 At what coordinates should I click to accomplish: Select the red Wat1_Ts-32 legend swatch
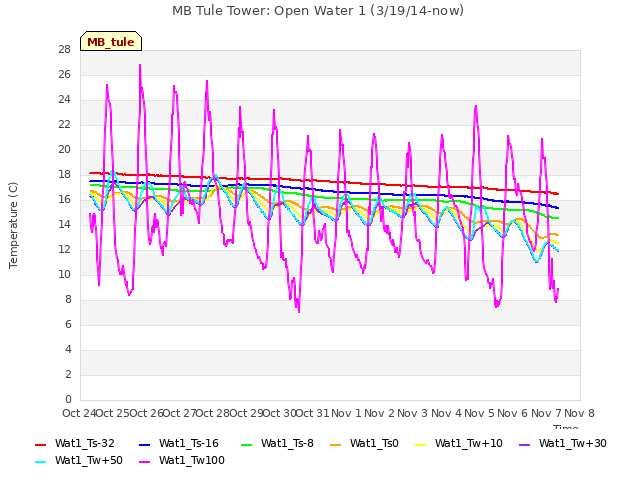coord(41,444)
